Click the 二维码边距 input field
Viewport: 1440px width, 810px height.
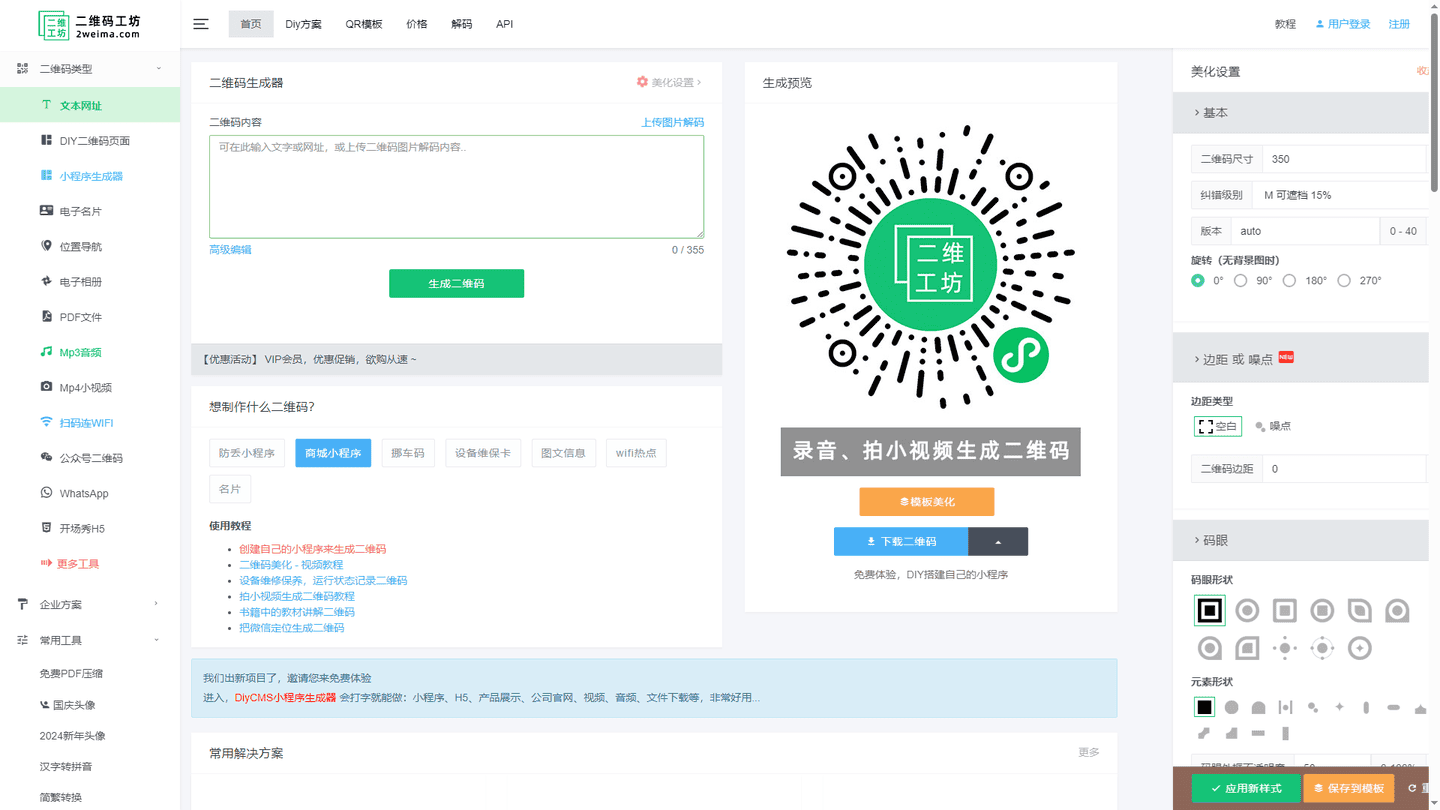tap(1344, 469)
